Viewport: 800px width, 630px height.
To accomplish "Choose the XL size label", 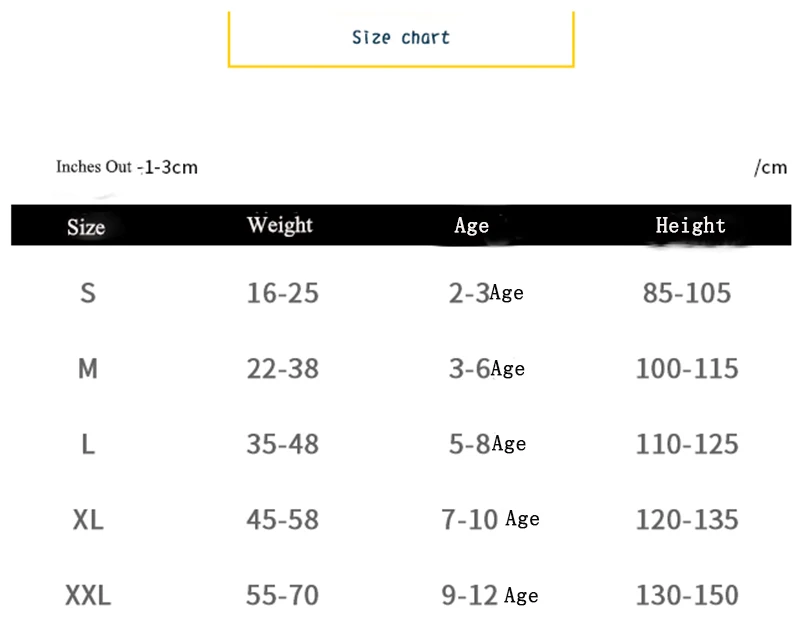I will [88, 519].
